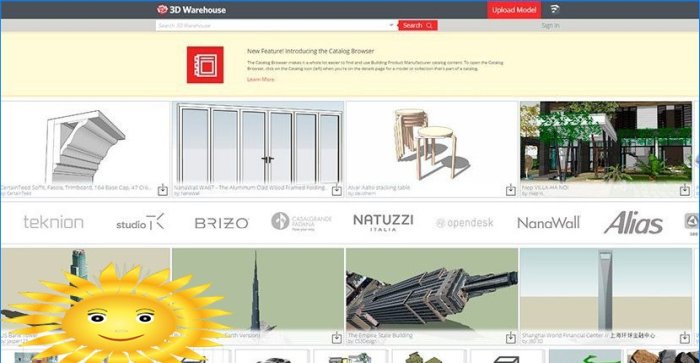Download the VILLA HA NOI model
The width and height of the screenshot is (700, 363).
684,190
